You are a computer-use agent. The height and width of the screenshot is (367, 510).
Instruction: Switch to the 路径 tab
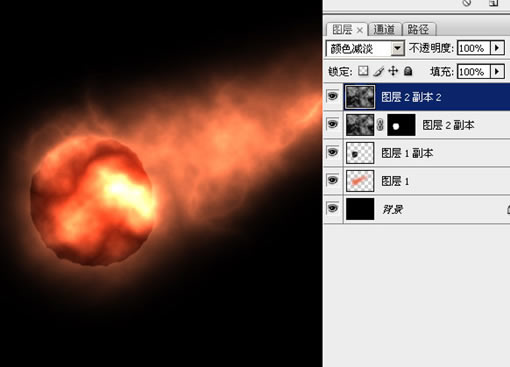(x=419, y=29)
